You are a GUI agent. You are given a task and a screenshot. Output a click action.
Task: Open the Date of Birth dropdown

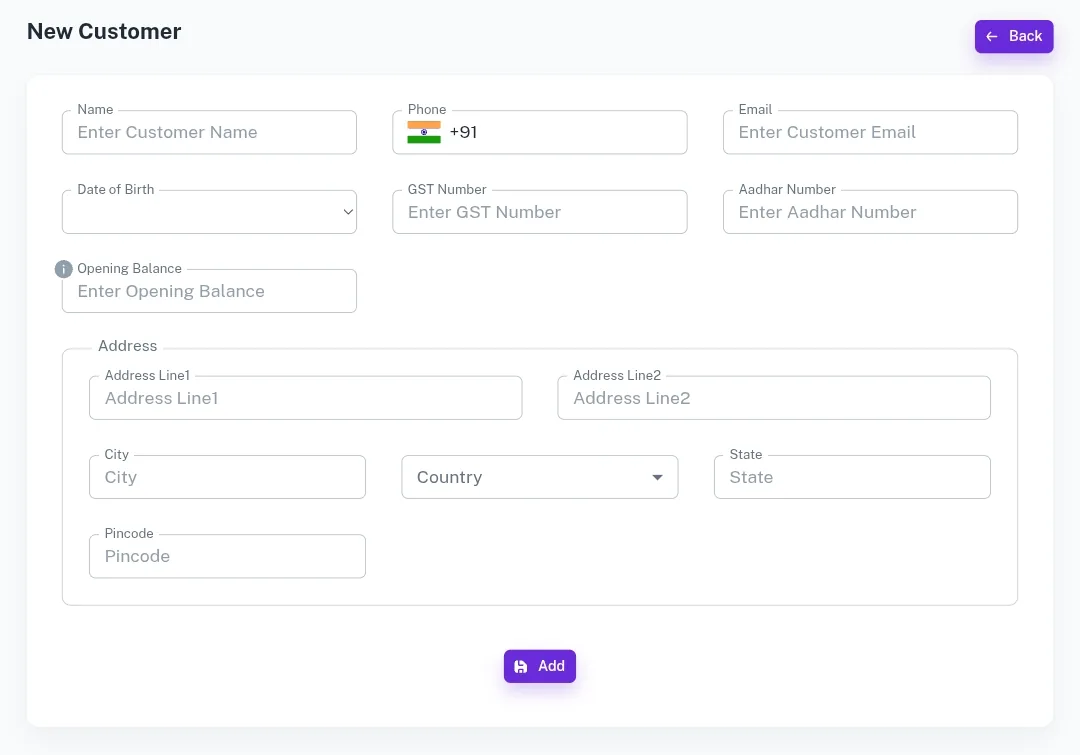[209, 212]
